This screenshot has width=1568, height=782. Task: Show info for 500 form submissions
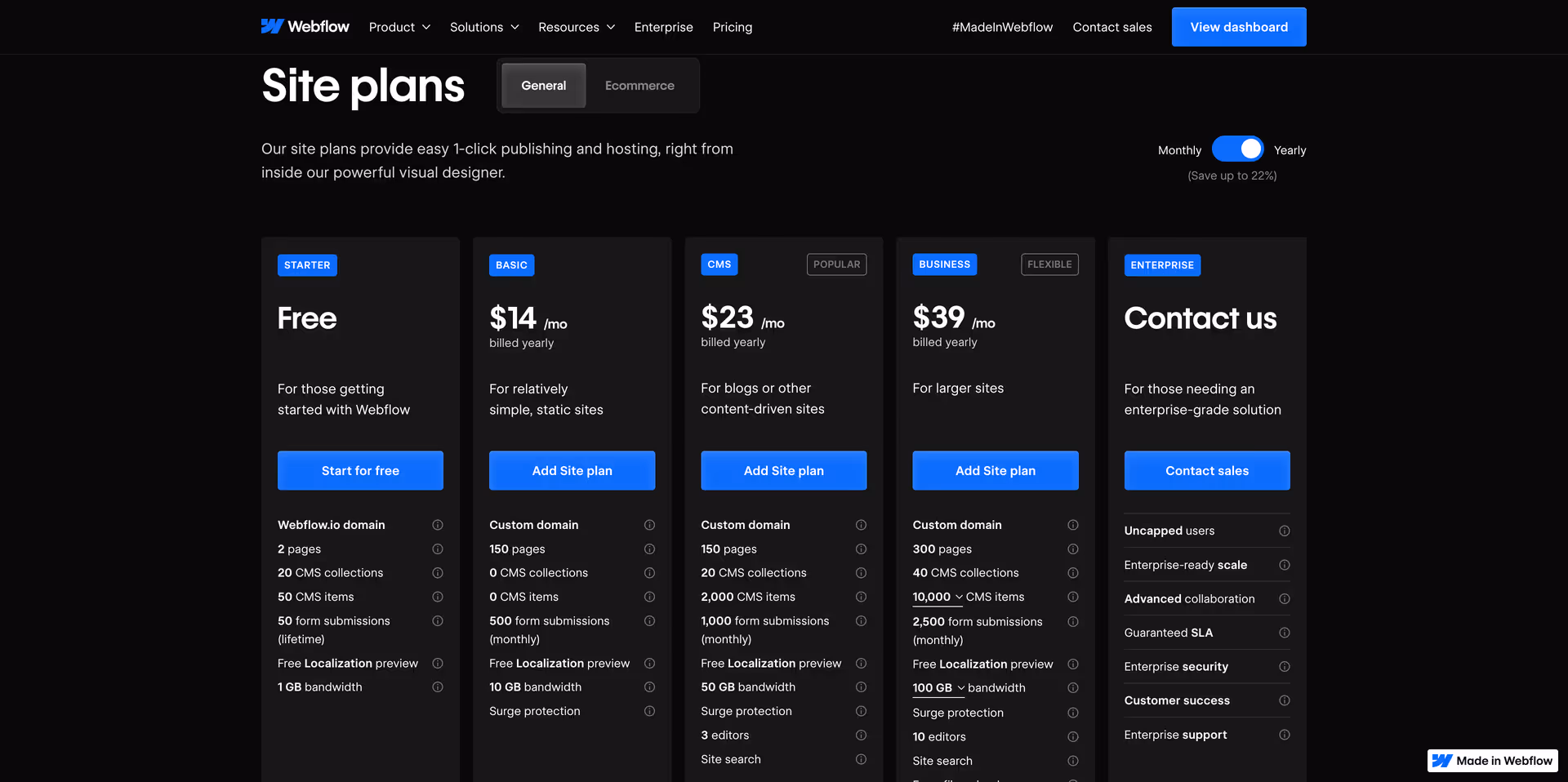pyautogui.click(x=649, y=621)
